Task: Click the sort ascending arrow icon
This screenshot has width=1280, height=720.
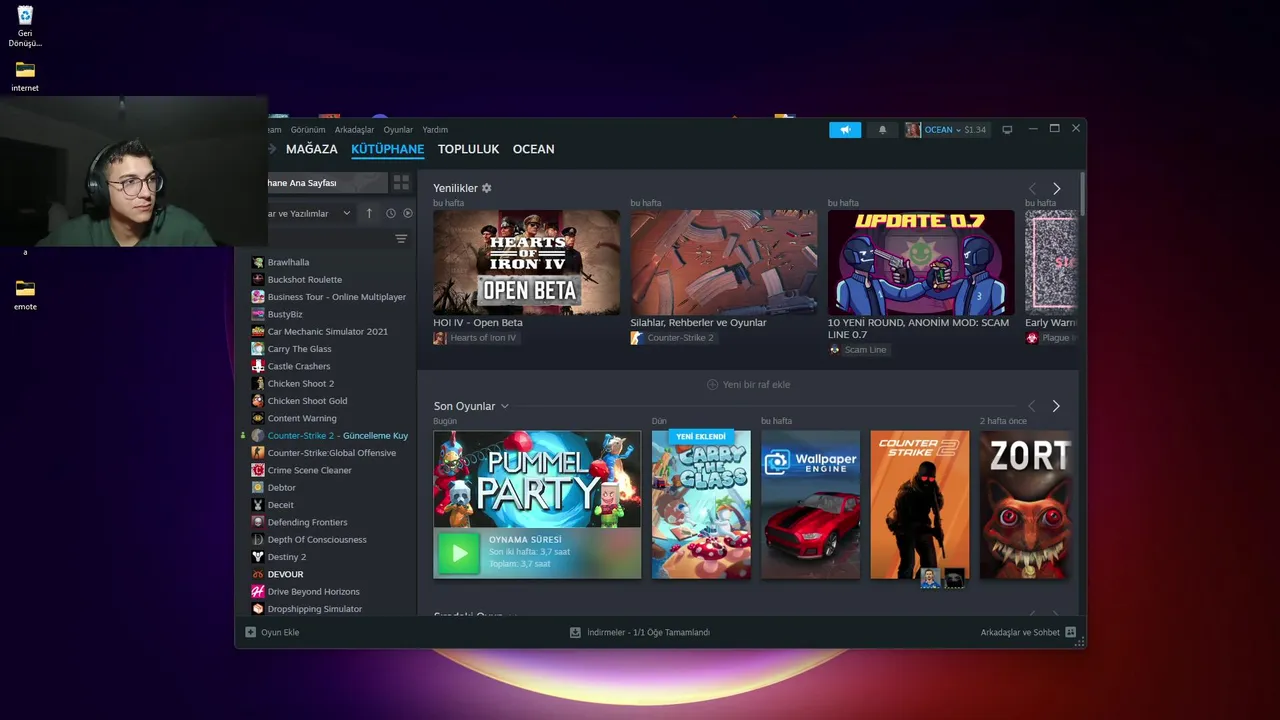Action: [369, 213]
